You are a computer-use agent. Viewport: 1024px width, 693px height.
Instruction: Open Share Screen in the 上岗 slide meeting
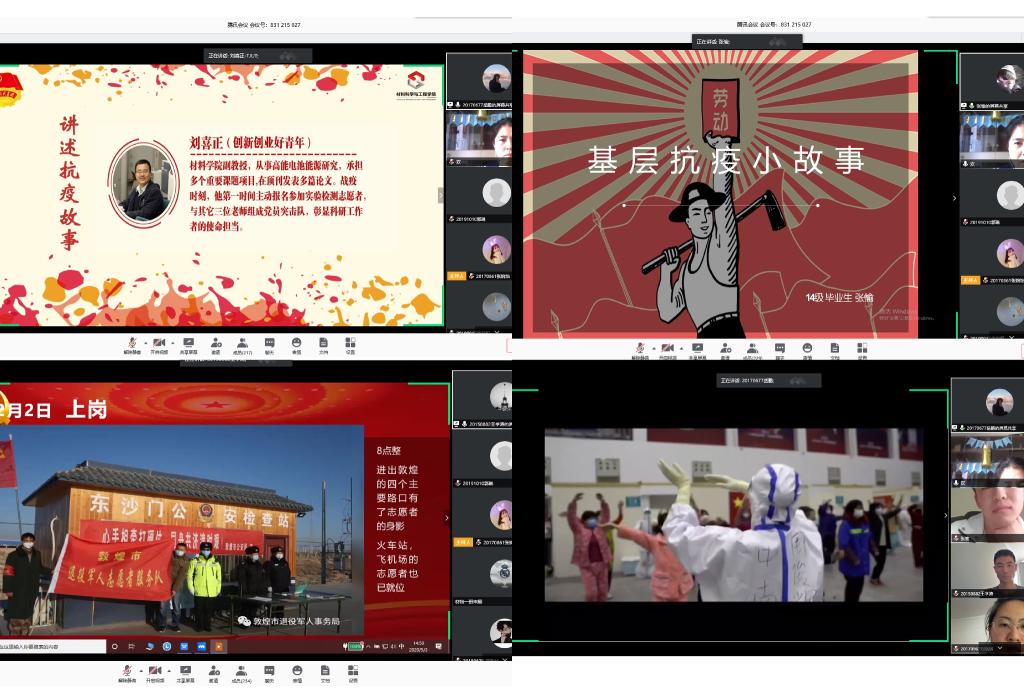click(185, 674)
